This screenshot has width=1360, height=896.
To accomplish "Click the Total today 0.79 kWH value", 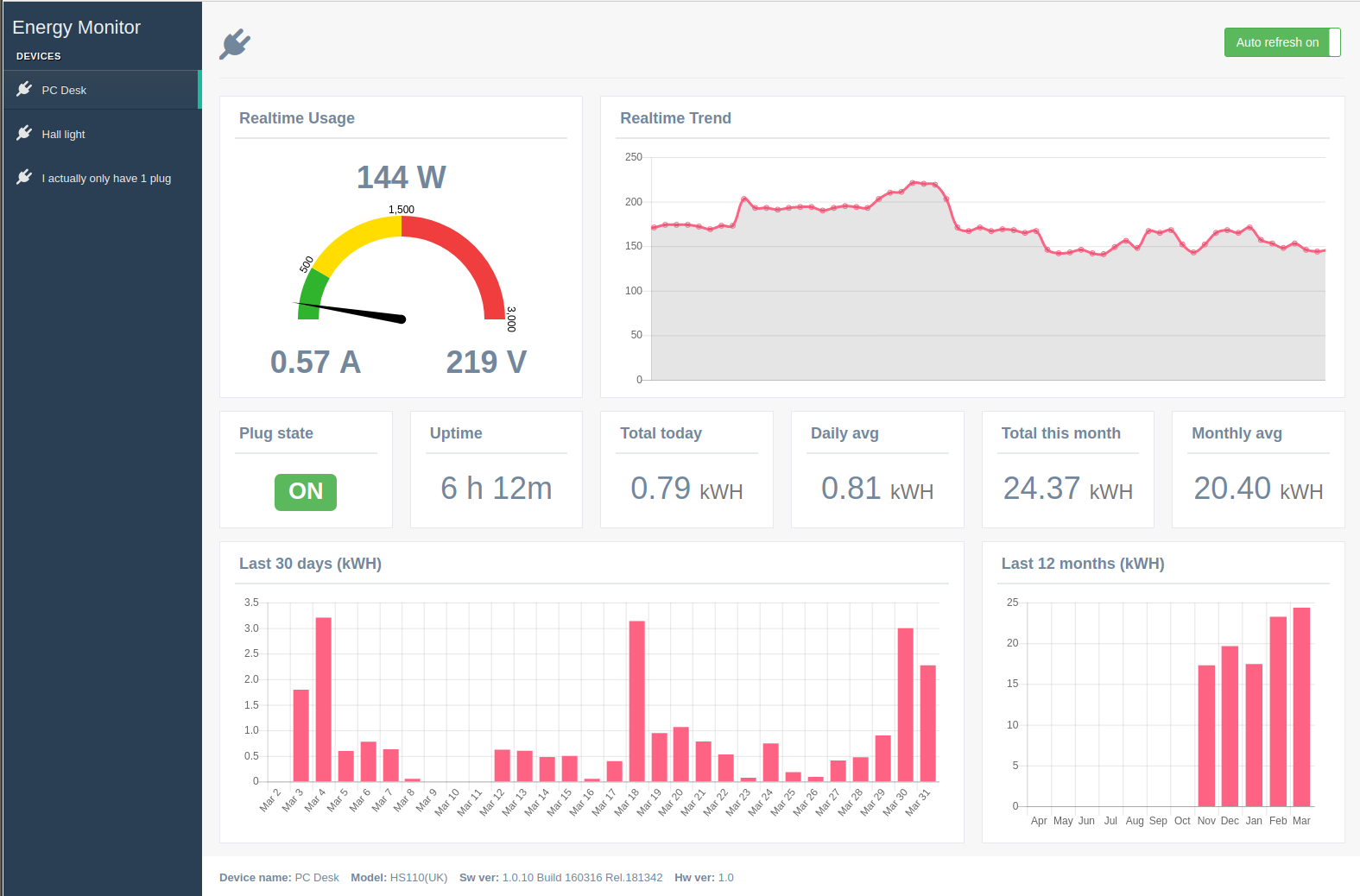I will click(686, 489).
